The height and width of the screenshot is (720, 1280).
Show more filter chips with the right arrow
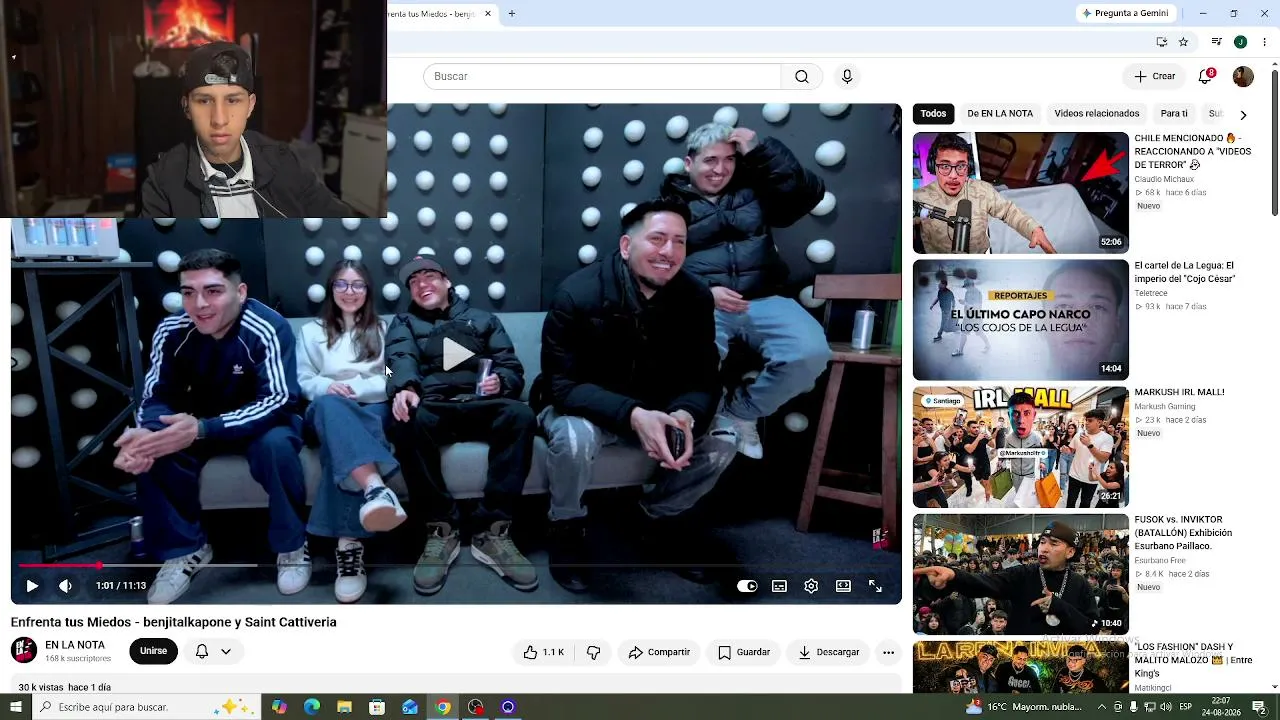click(x=1243, y=114)
